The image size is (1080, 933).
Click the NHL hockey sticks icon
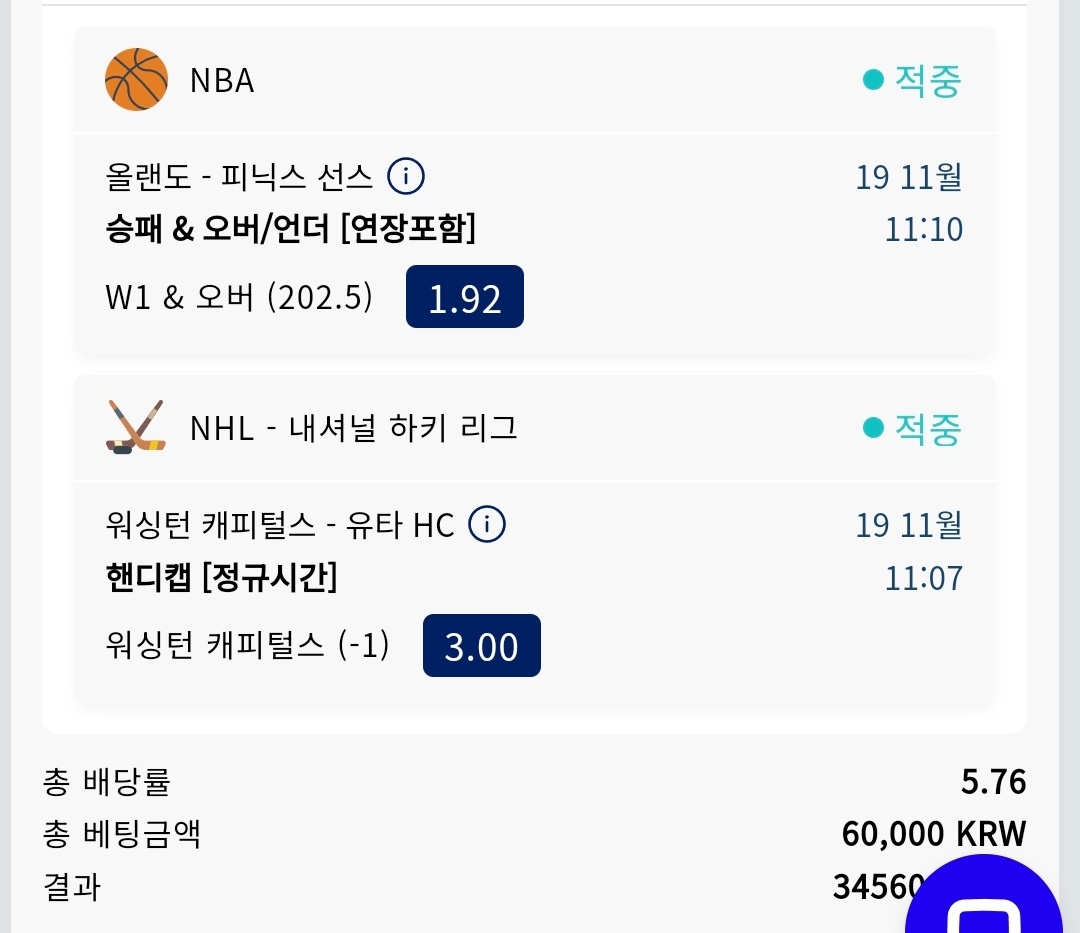[x=136, y=427]
